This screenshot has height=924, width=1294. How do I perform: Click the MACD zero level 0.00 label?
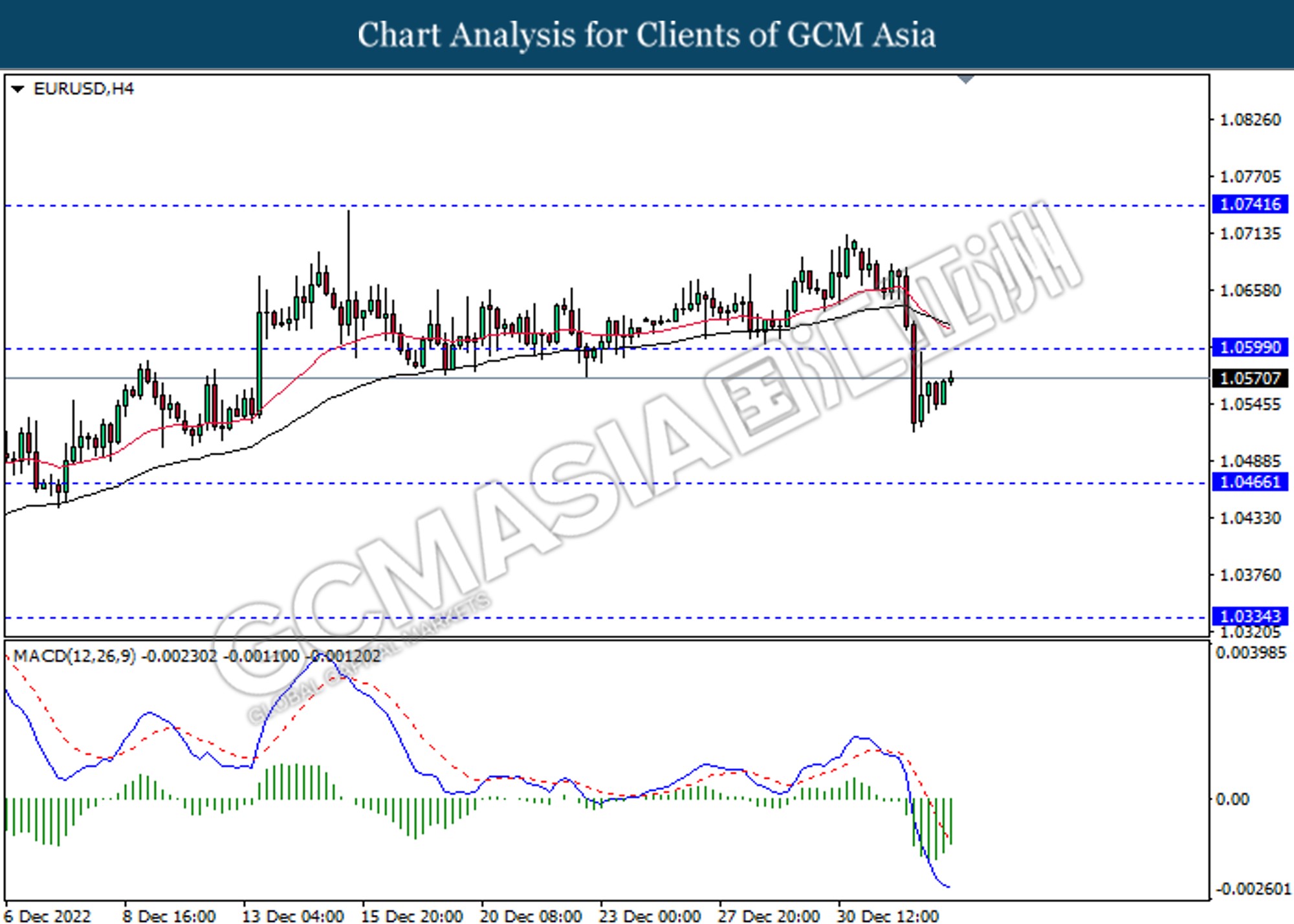pos(1233,800)
